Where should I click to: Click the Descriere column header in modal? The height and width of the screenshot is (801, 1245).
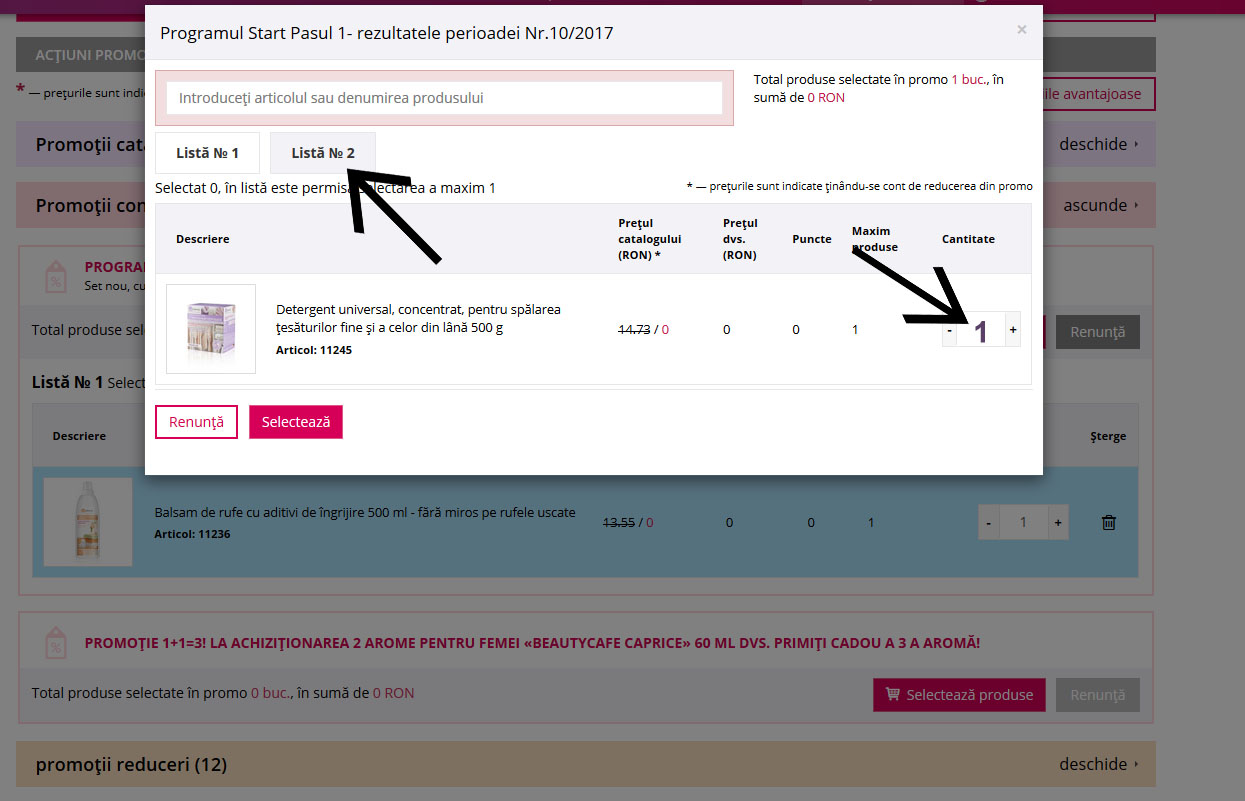pos(202,239)
